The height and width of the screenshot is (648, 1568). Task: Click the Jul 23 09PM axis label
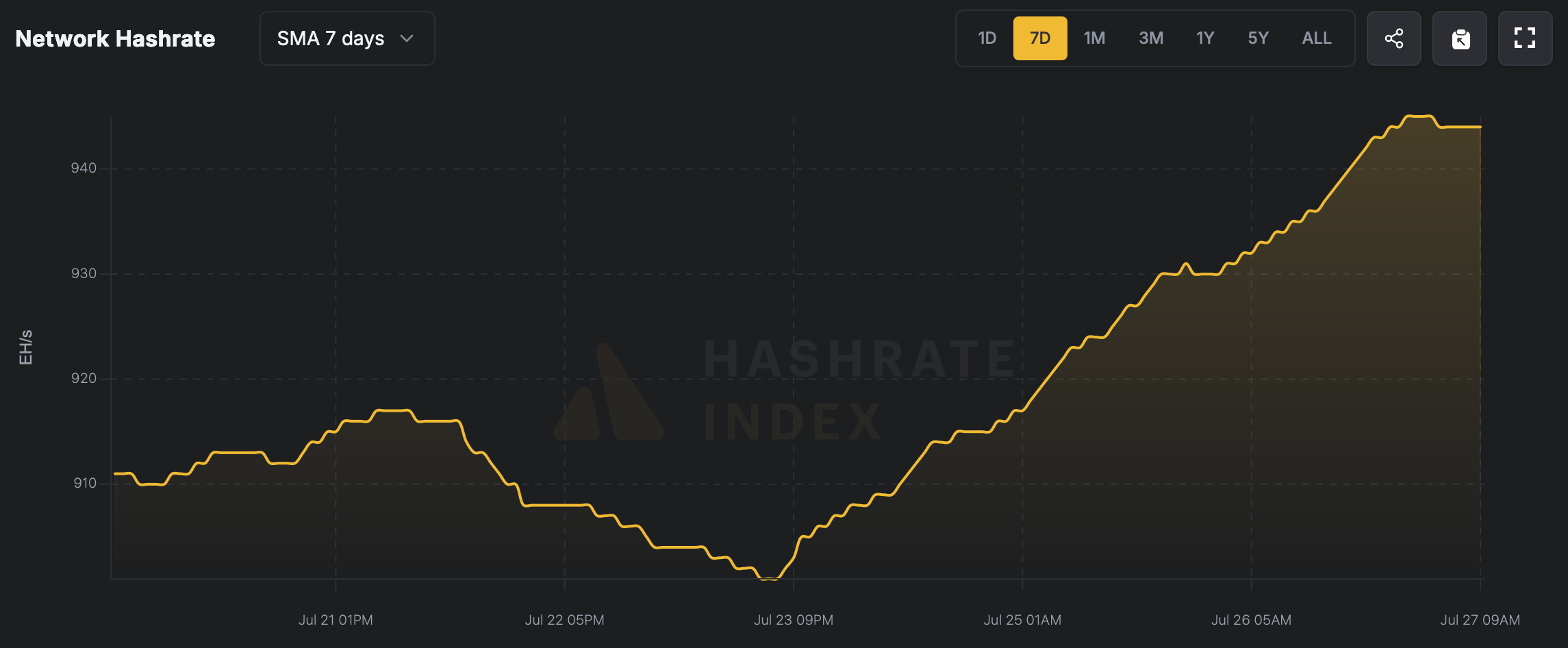795,619
